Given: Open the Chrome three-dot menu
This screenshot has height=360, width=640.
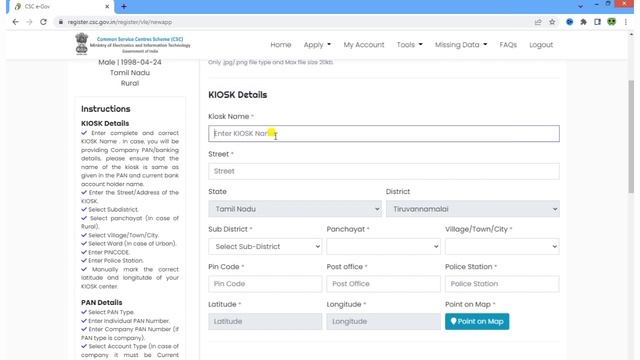Looking at the screenshot, I should pyautogui.click(x=625, y=22).
